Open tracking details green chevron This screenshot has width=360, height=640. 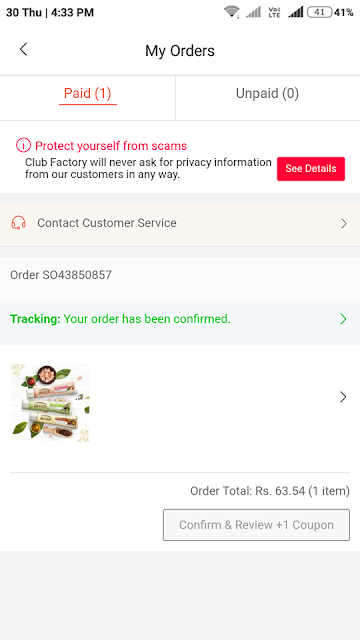(343, 319)
